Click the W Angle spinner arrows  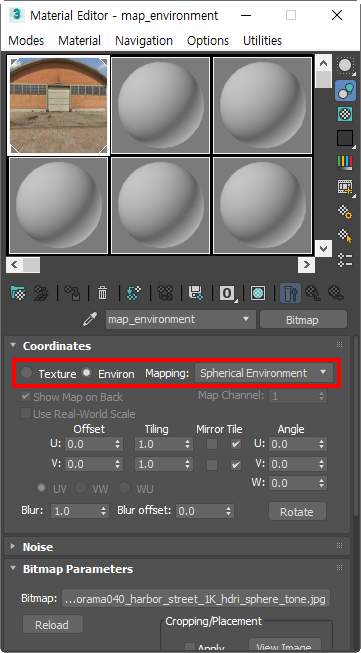point(321,483)
